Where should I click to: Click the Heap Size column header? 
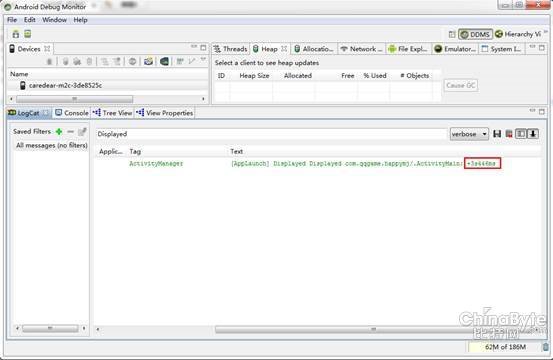point(254,76)
